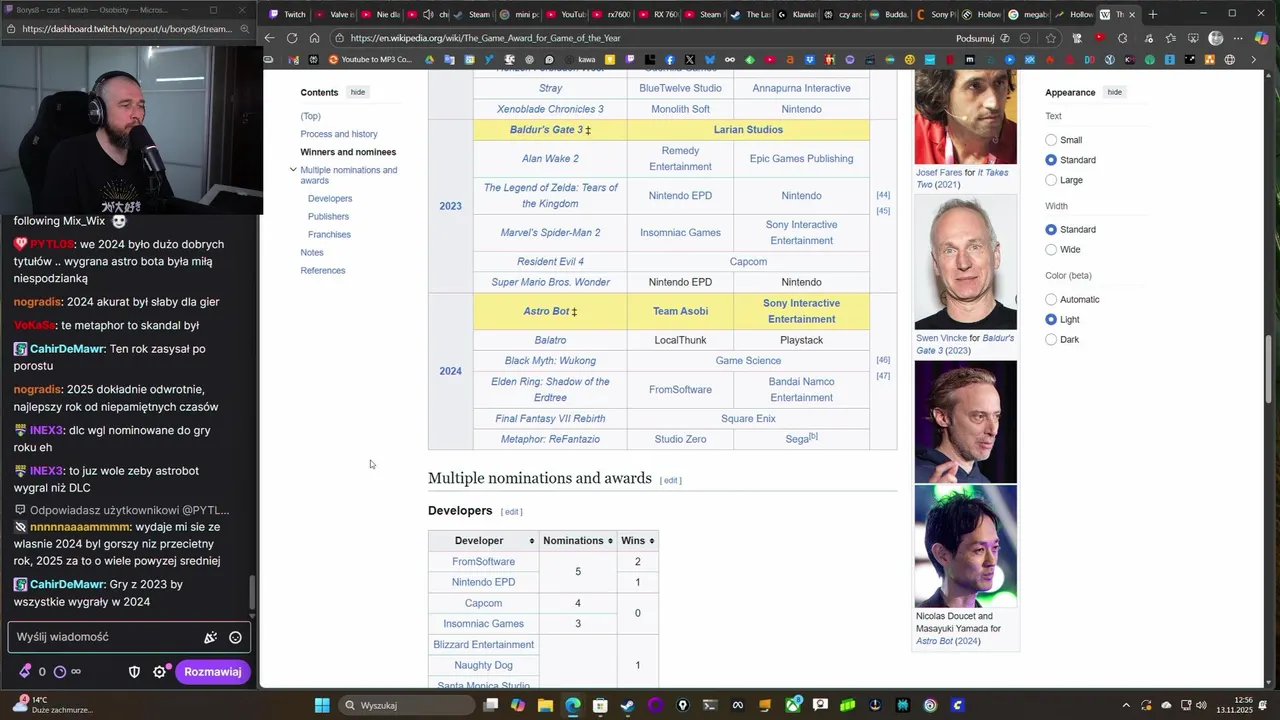Open the emoji picker in the chat box
The image size is (1280, 720).
235,637
